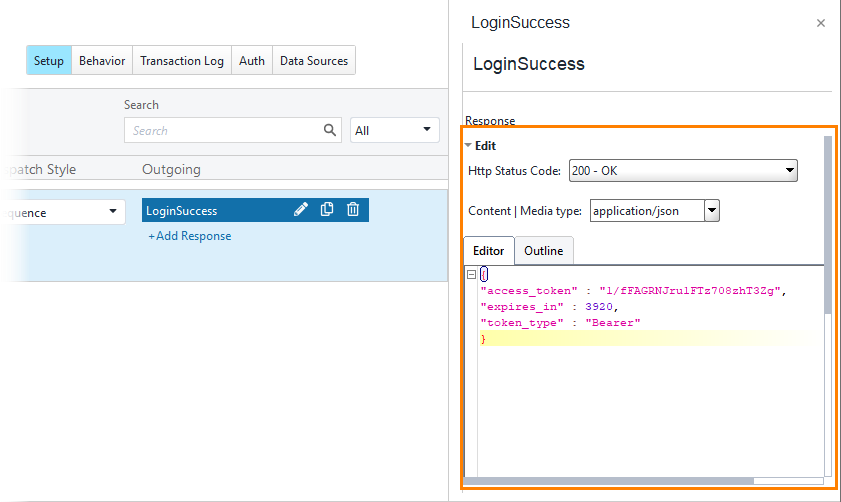The width and height of the screenshot is (841, 502).
Task: Select the Editor tab
Action: 489,250
